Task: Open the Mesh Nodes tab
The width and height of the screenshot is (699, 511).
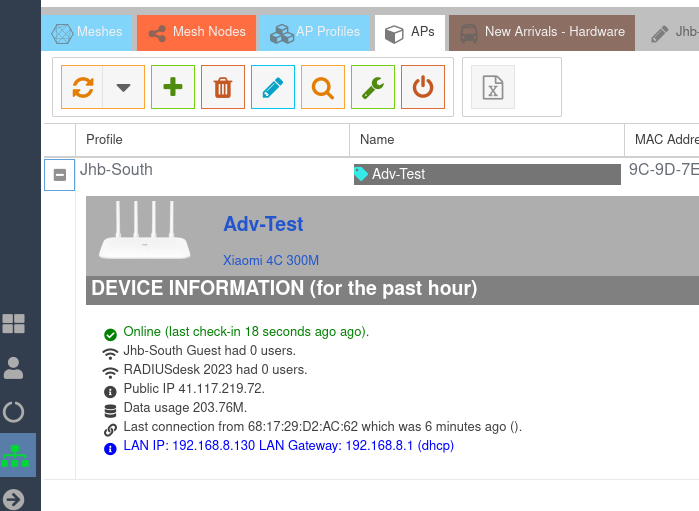Action: coord(197,32)
